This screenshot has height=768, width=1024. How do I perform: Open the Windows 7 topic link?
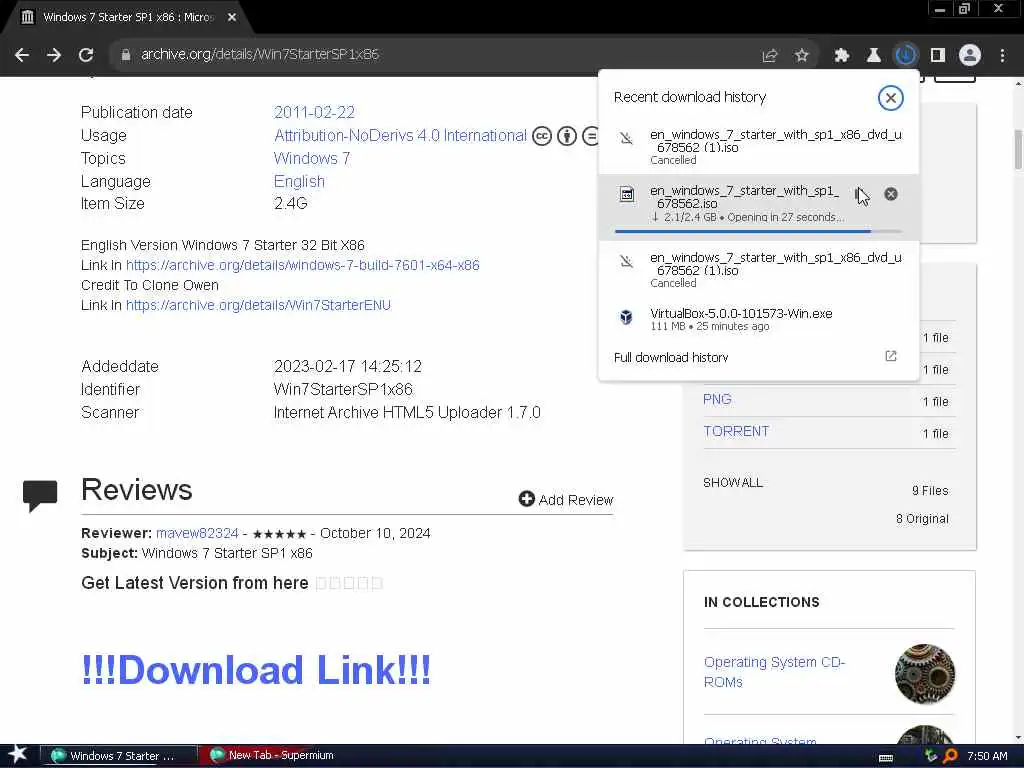click(312, 158)
